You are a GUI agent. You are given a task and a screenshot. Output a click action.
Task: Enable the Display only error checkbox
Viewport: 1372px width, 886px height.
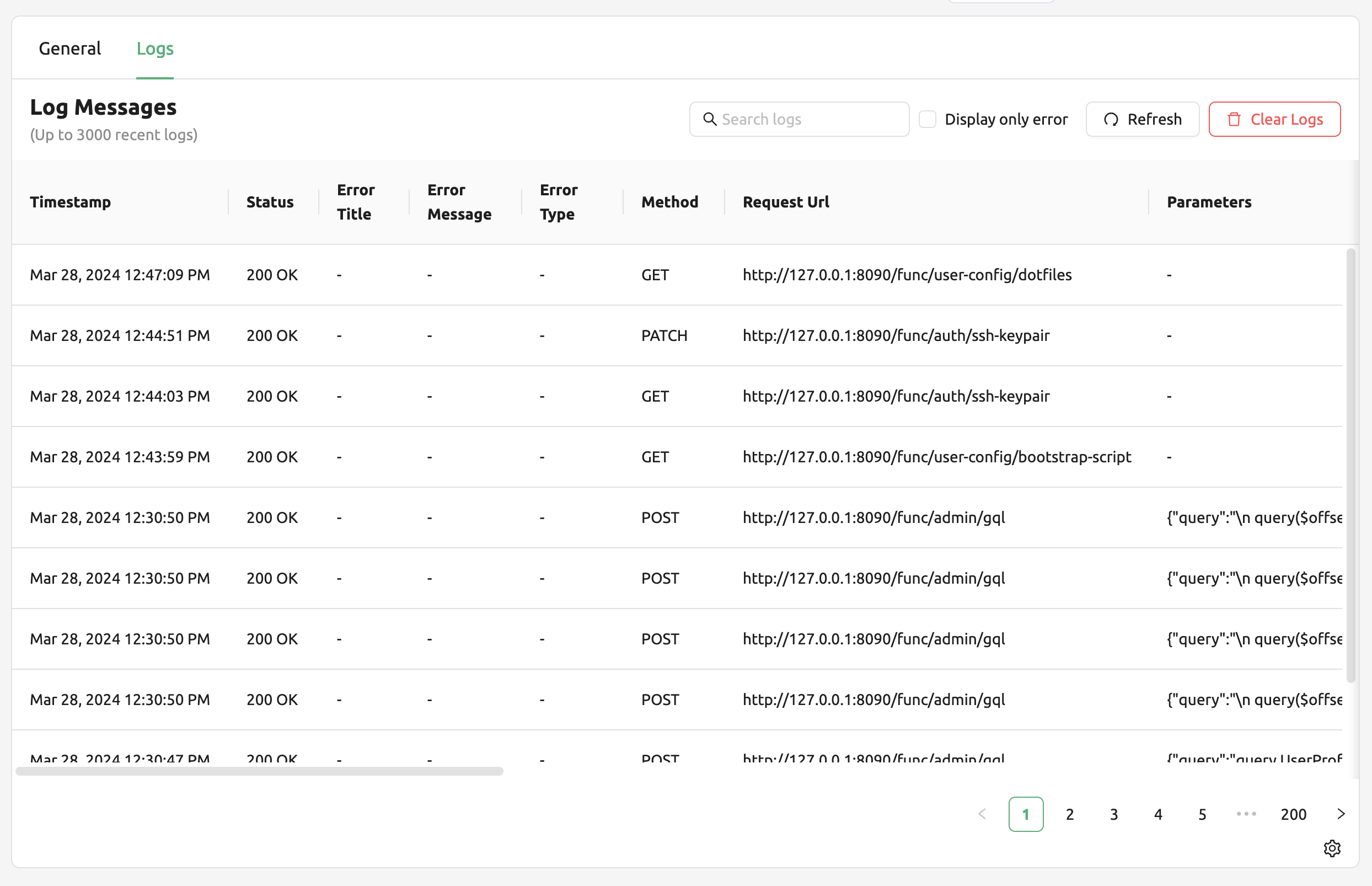pyautogui.click(x=927, y=119)
